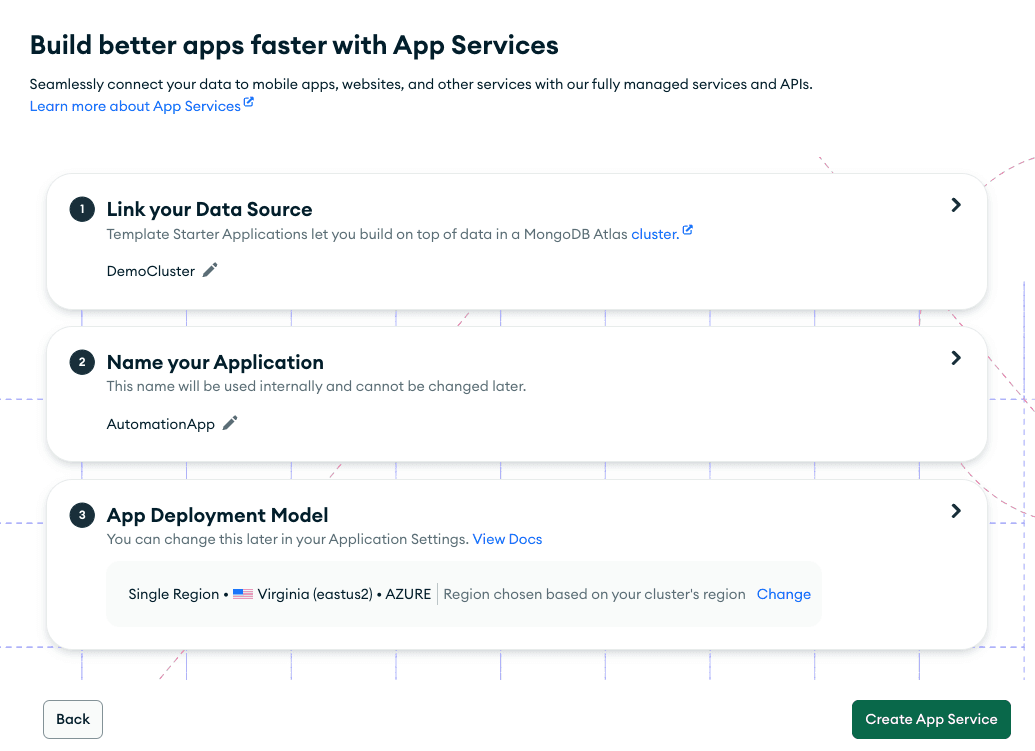
Task: Open the Learn more about App Services link
Action: [135, 106]
